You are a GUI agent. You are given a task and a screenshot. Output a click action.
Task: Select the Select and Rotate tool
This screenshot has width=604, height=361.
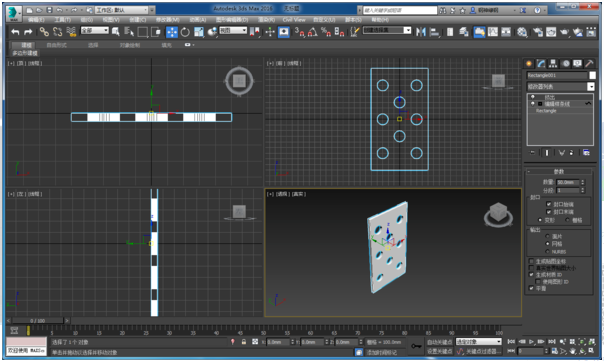(x=185, y=32)
